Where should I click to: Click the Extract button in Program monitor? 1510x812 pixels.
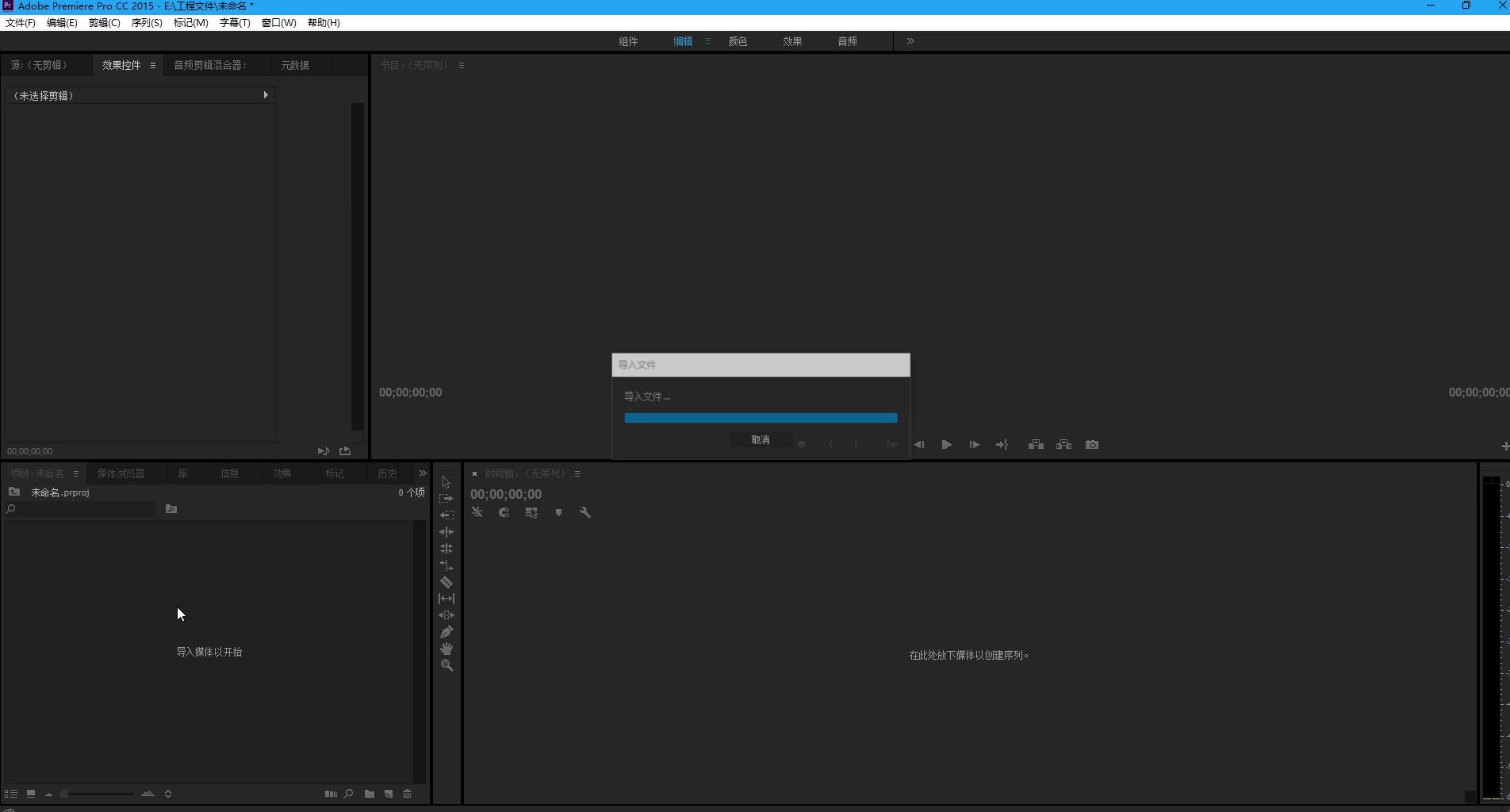pyautogui.click(x=1064, y=445)
